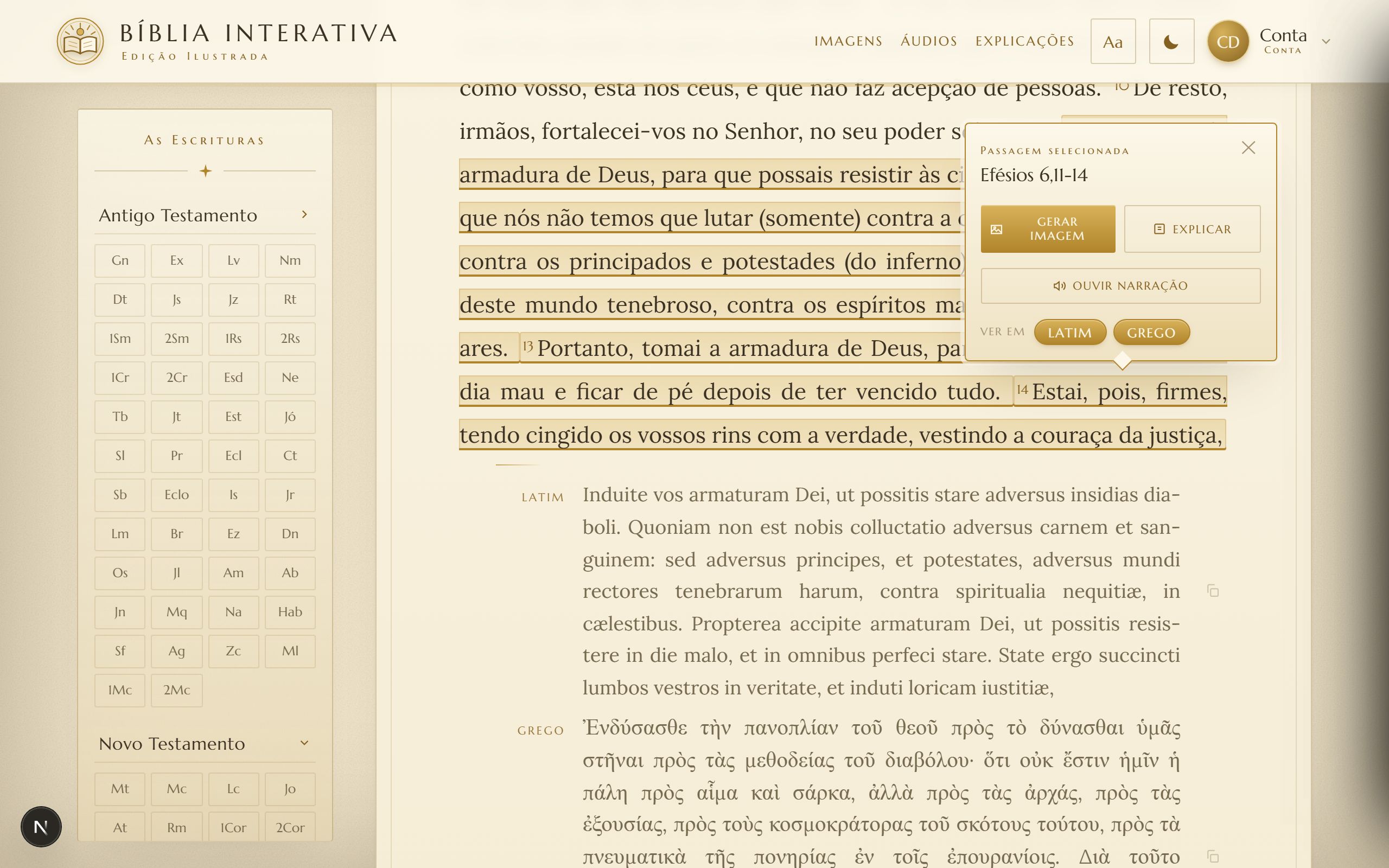Select the 2Mc book
Image resolution: width=1389 pixels, height=868 pixels.
(177, 690)
